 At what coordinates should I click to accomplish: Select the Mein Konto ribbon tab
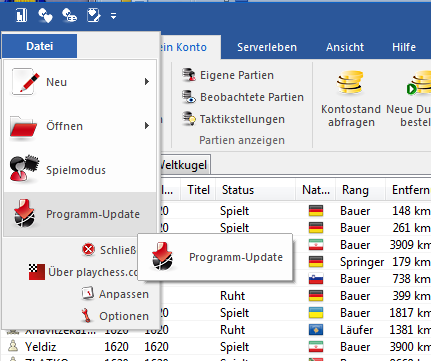click(x=190, y=47)
